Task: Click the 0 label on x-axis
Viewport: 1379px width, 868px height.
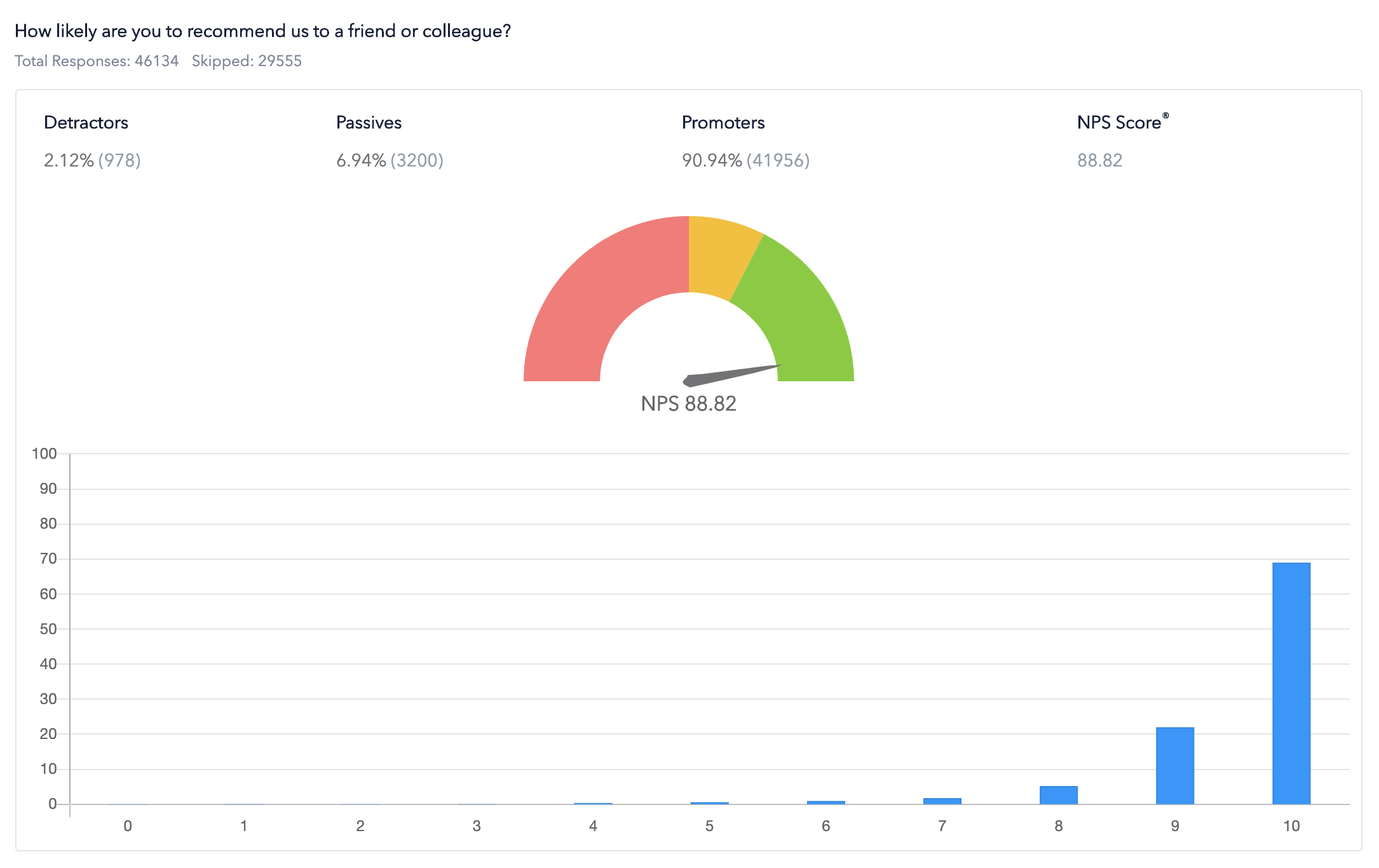Action: pyautogui.click(x=127, y=826)
